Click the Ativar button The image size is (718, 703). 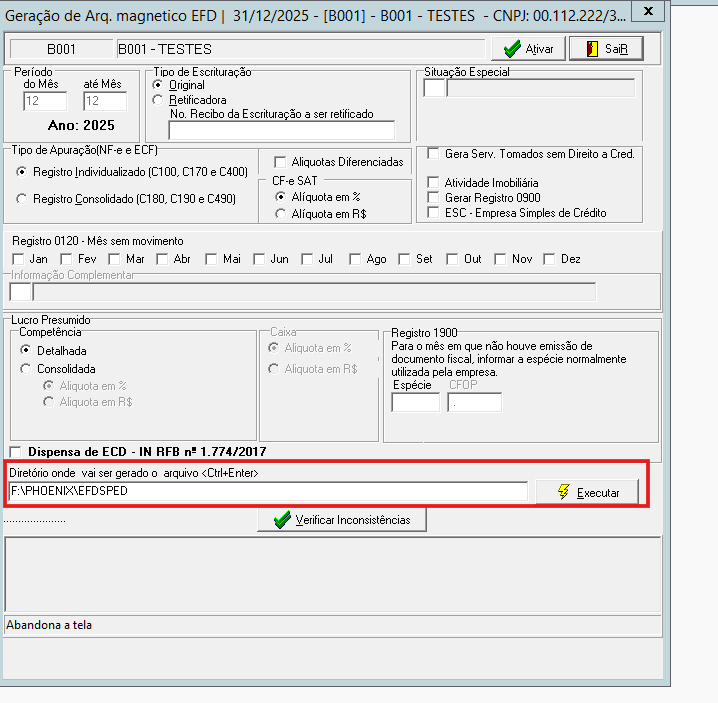point(528,49)
